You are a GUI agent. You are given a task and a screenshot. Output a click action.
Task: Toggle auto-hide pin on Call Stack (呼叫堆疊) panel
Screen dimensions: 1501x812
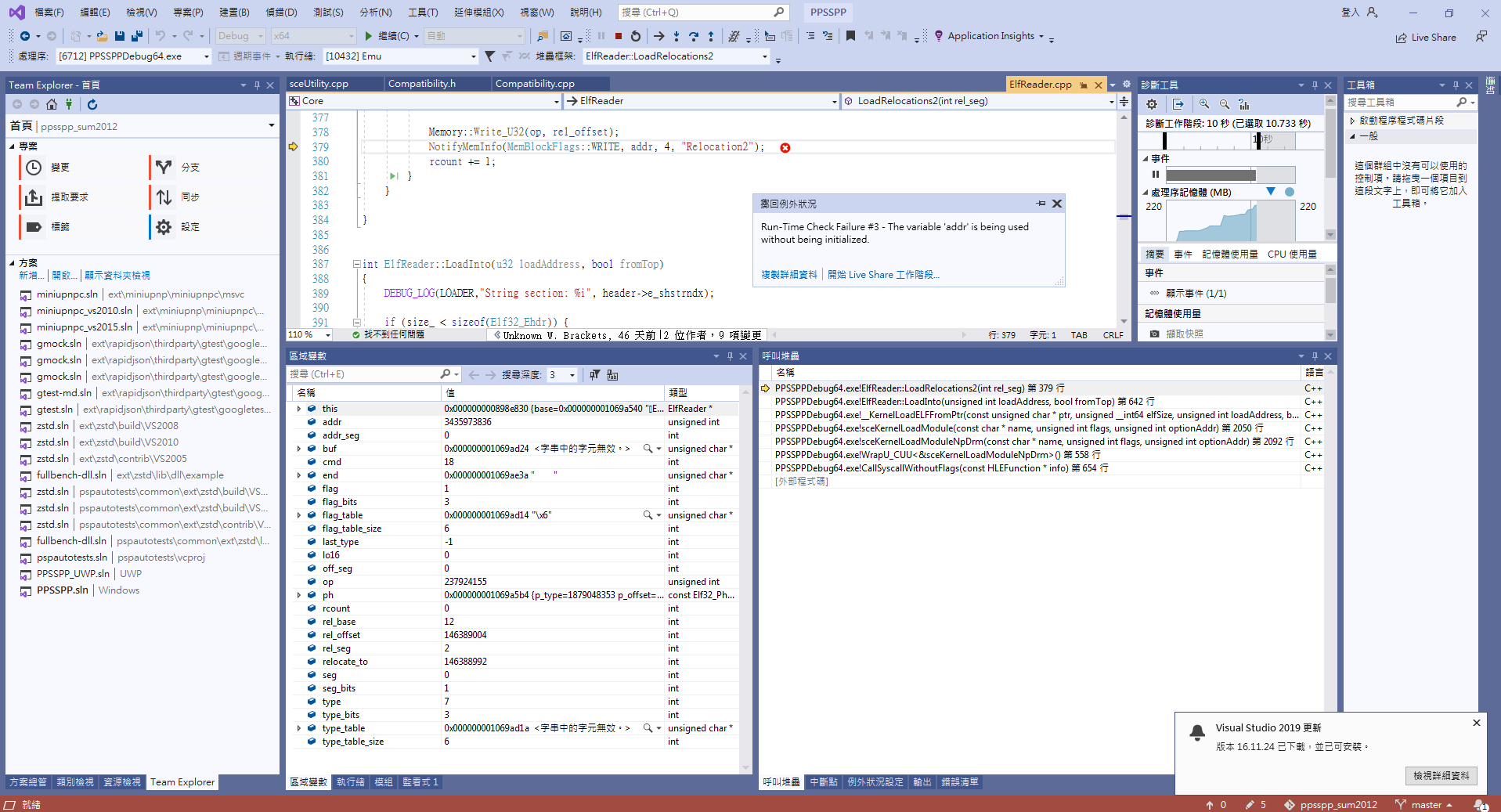(1315, 356)
